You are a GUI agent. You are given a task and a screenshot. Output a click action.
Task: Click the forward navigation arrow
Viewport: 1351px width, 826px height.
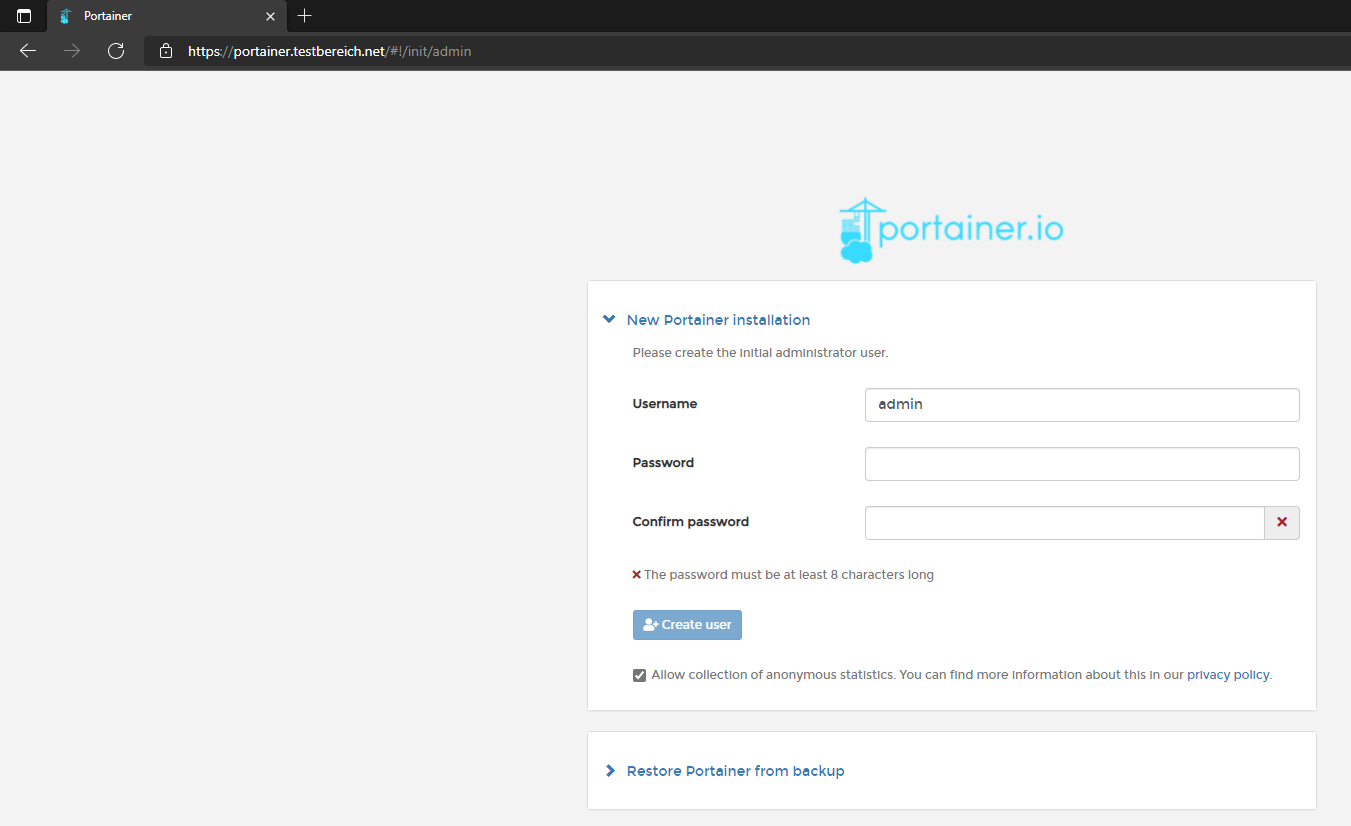[72, 51]
